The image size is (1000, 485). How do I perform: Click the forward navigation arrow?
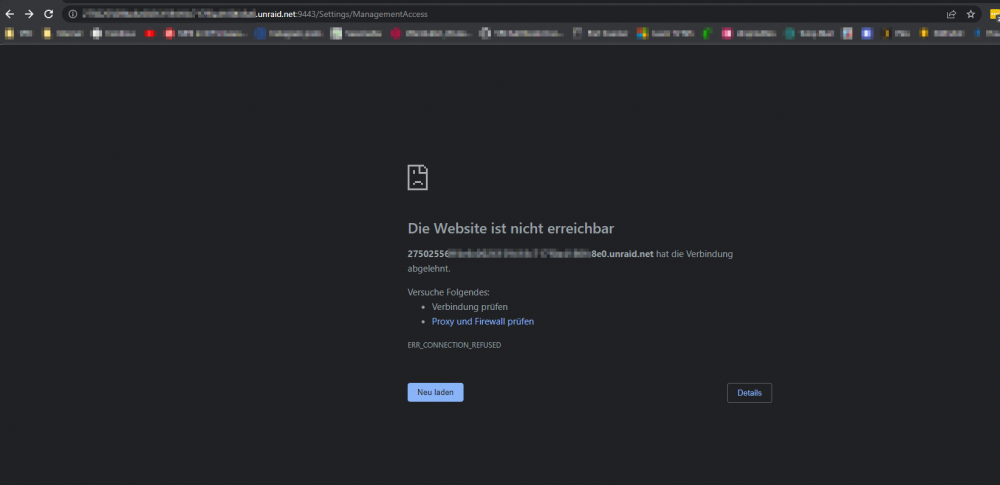29,14
